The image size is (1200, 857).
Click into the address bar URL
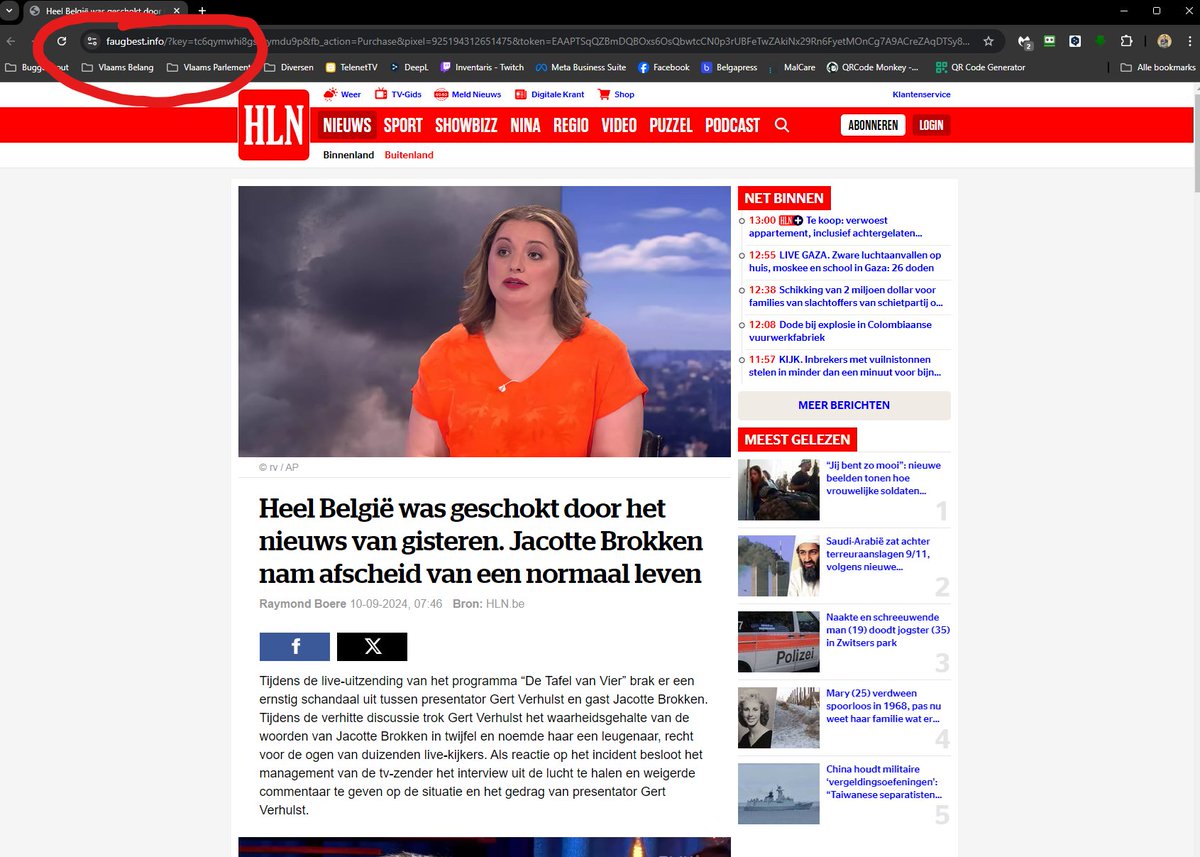[537, 41]
